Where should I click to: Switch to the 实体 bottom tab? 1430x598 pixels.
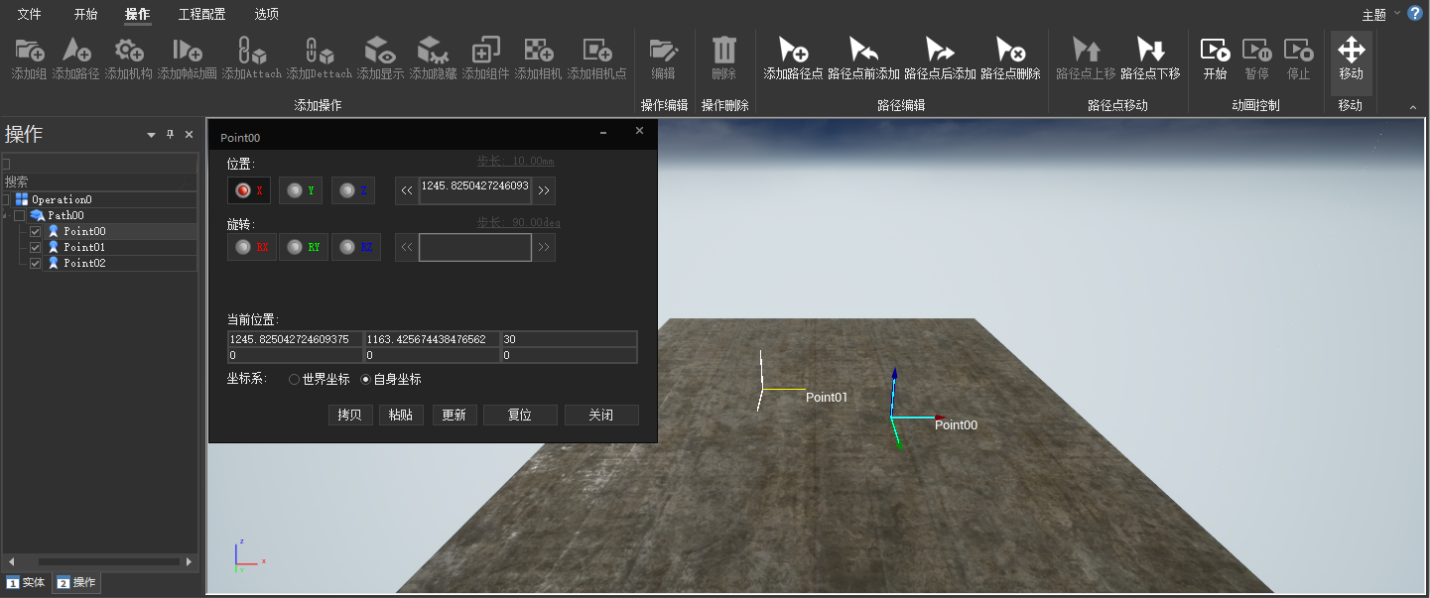(x=26, y=582)
